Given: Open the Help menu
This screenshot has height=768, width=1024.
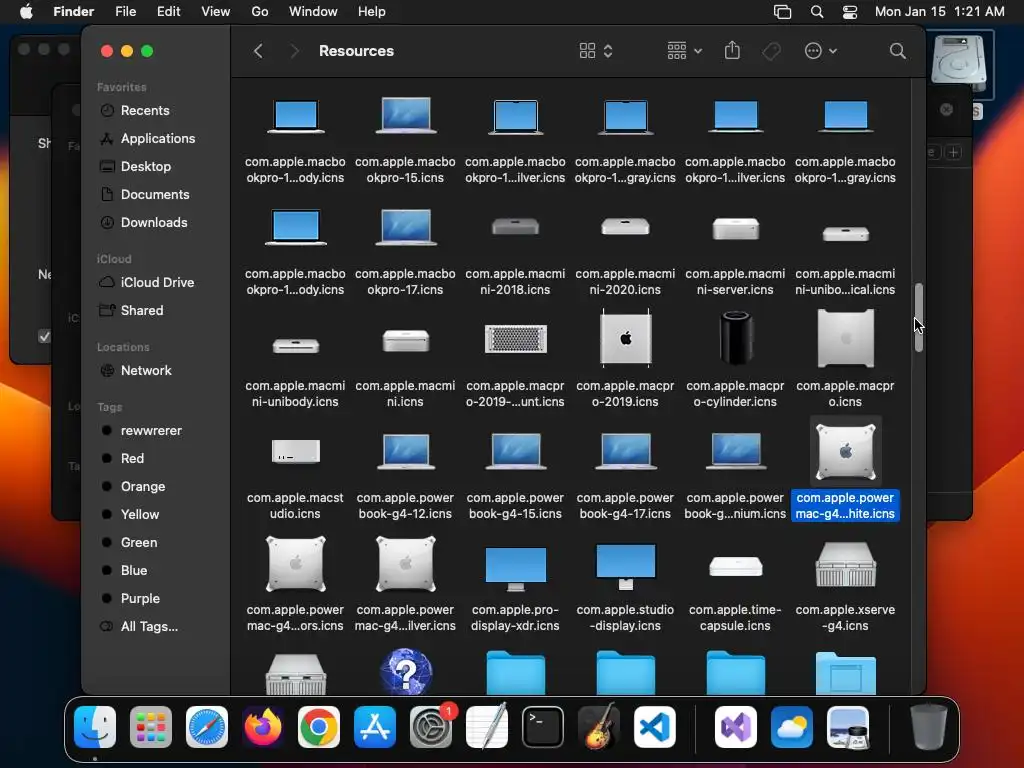Looking at the screenshot, I should [x=372, y=12].
